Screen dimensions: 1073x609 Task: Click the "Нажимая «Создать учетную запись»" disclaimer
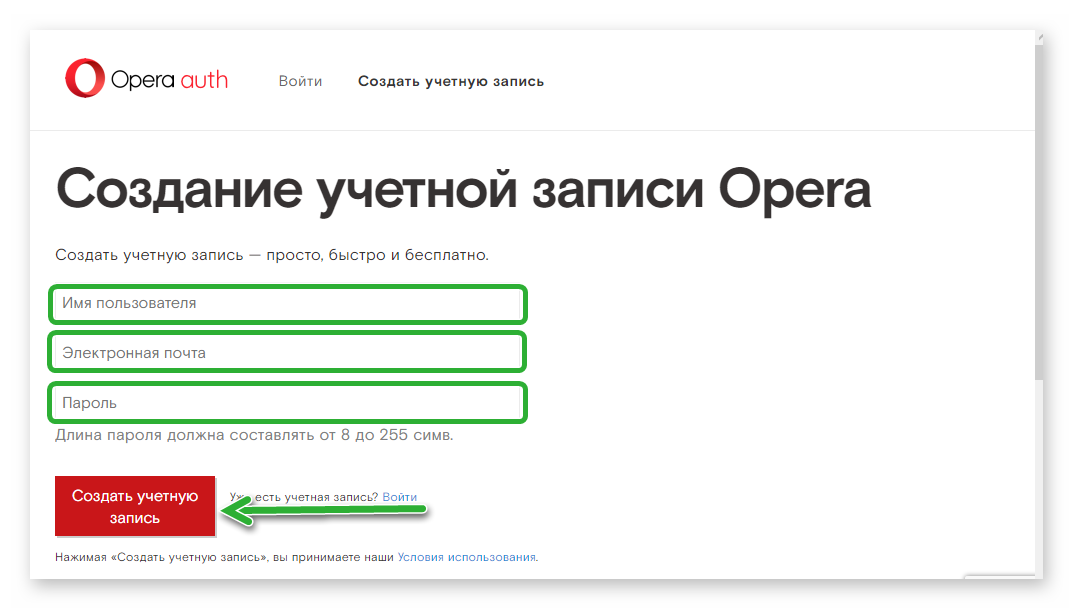pos(225,557)
